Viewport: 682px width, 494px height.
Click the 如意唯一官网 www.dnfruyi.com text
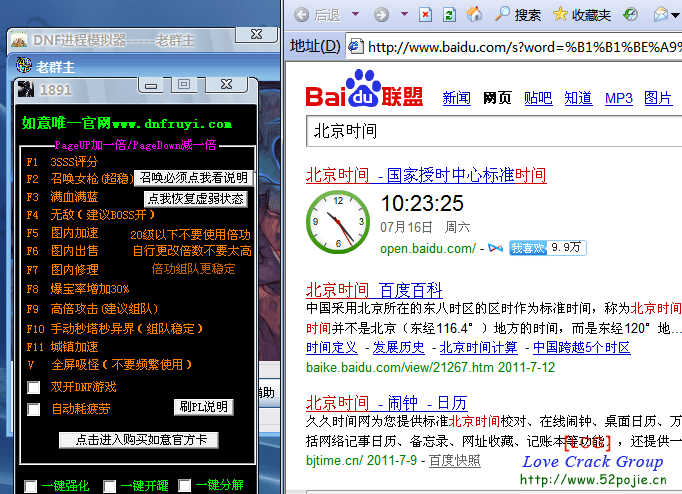(127, 124)
